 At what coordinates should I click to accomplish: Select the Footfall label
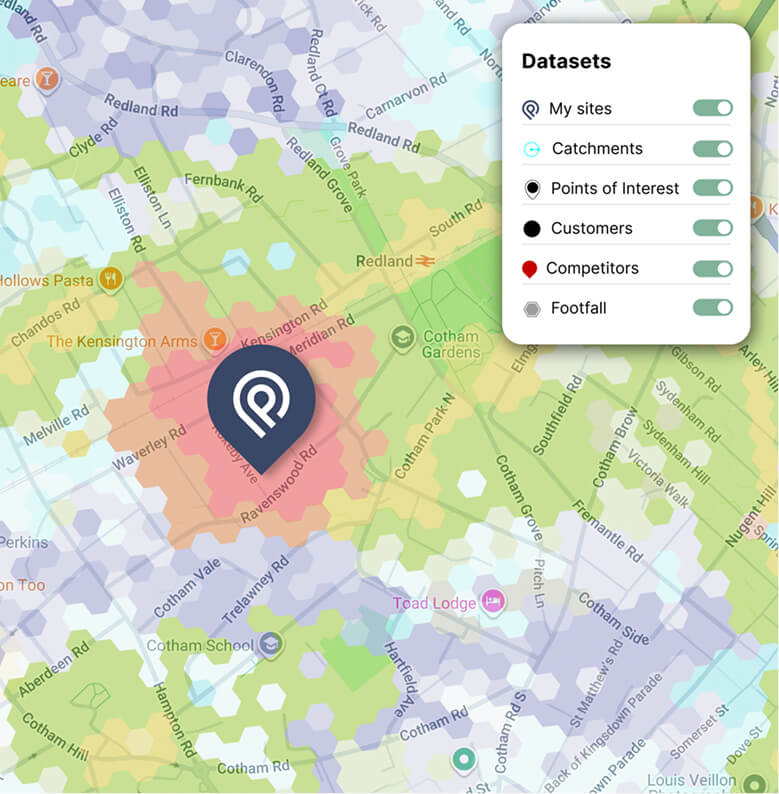coord(578,308)
